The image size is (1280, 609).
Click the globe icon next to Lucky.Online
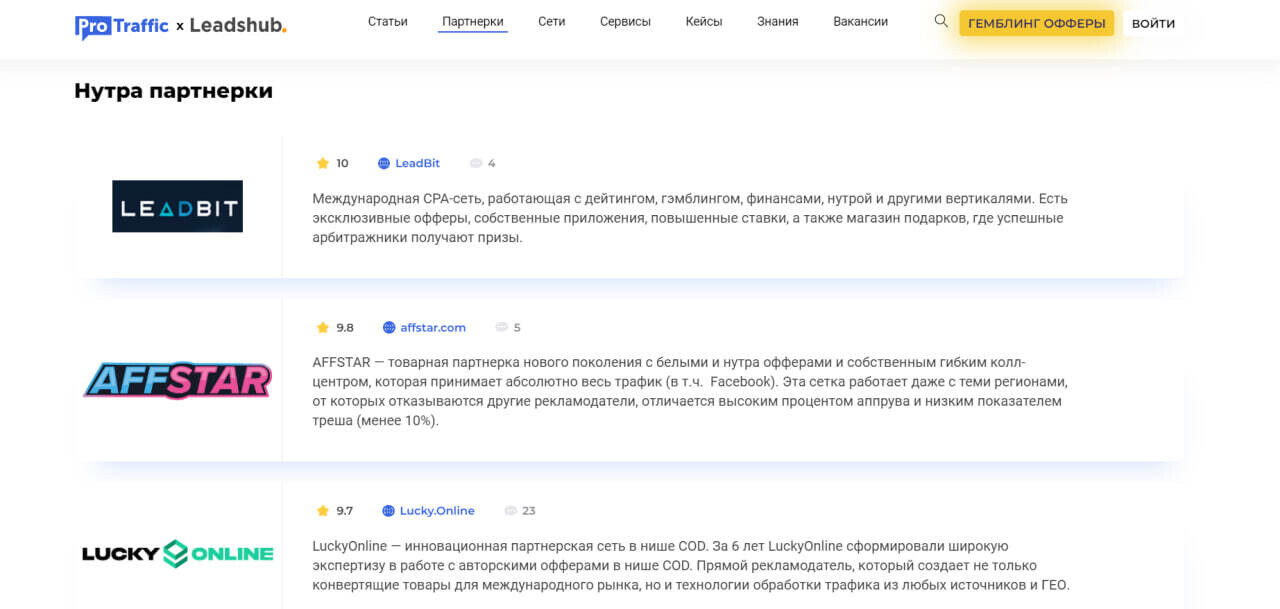[389, 511]
